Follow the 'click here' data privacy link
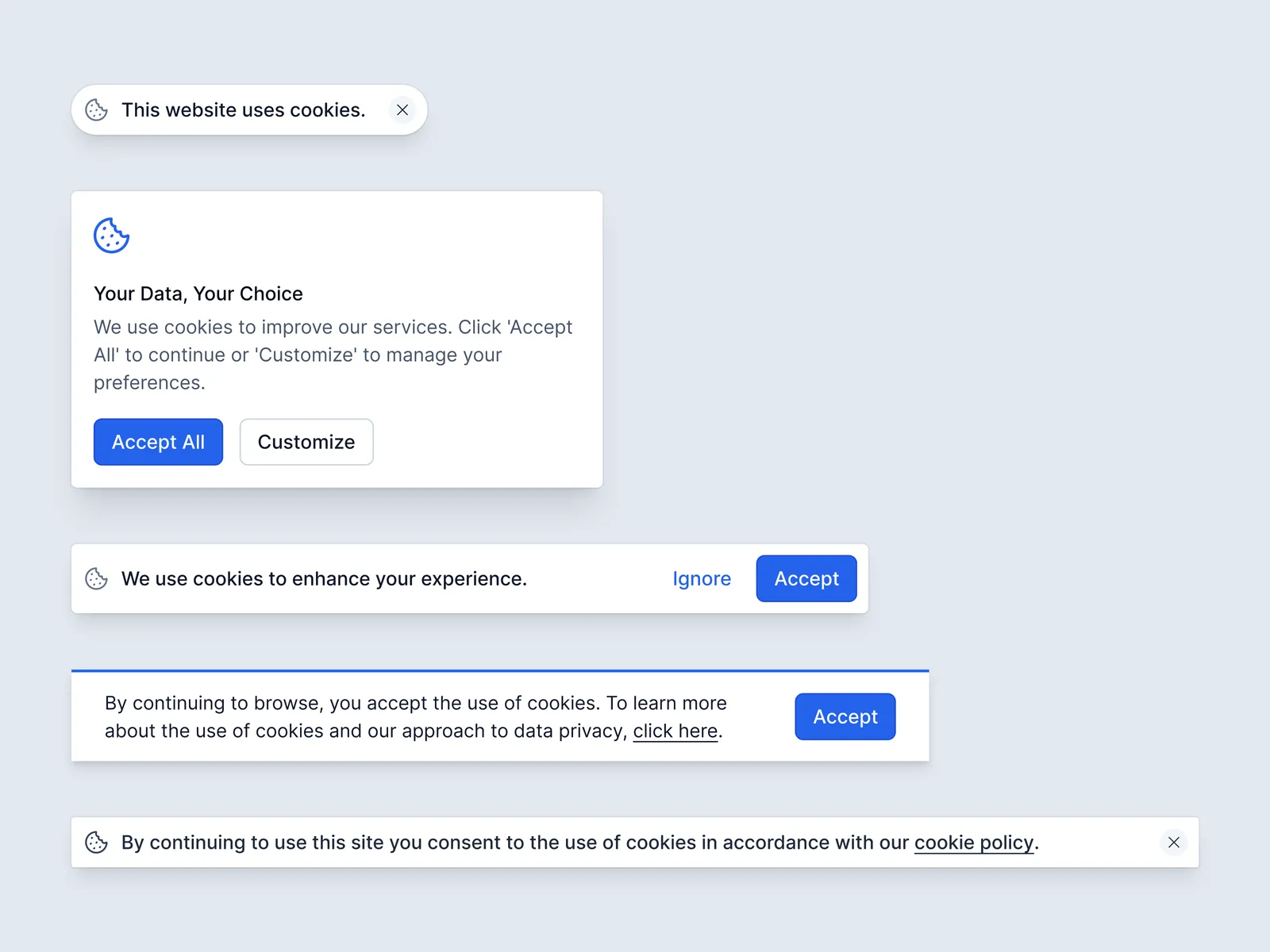Viewport: 1270px width, 952px height. [x=675, y=731]
